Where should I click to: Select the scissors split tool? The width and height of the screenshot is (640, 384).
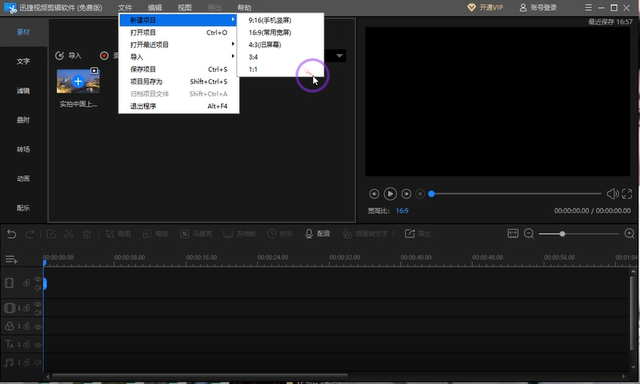point(69,234)
